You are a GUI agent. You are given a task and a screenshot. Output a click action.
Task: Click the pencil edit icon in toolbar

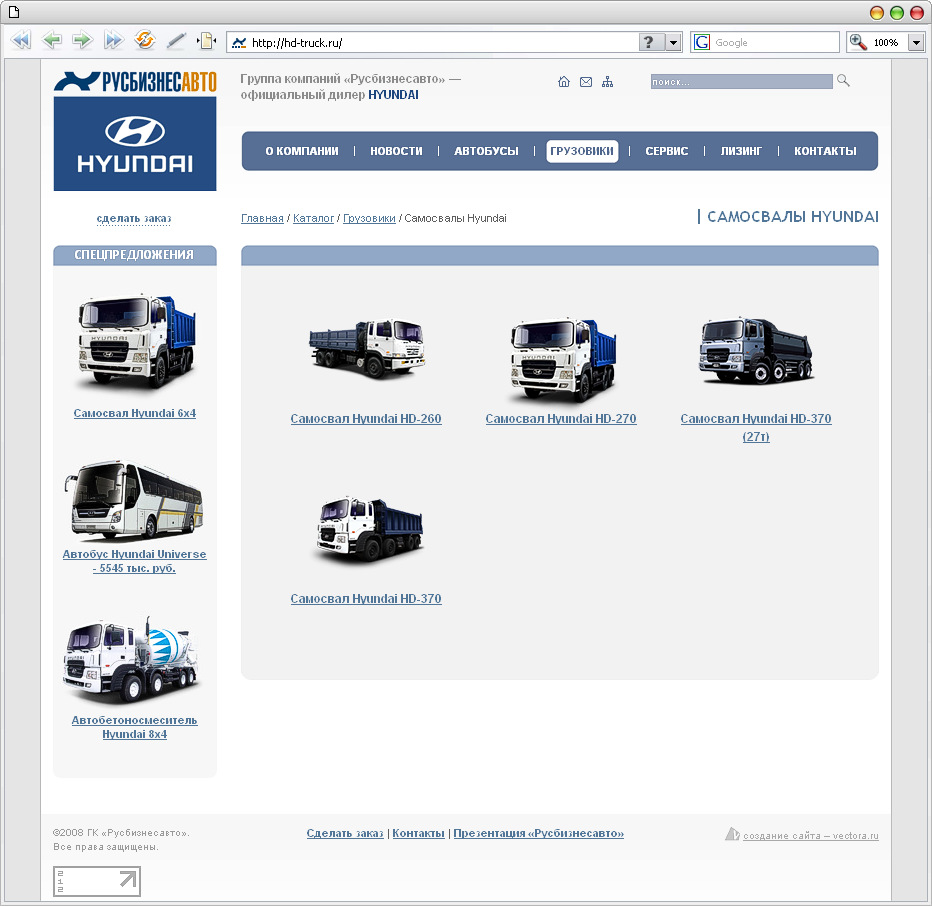pos(176,40)
